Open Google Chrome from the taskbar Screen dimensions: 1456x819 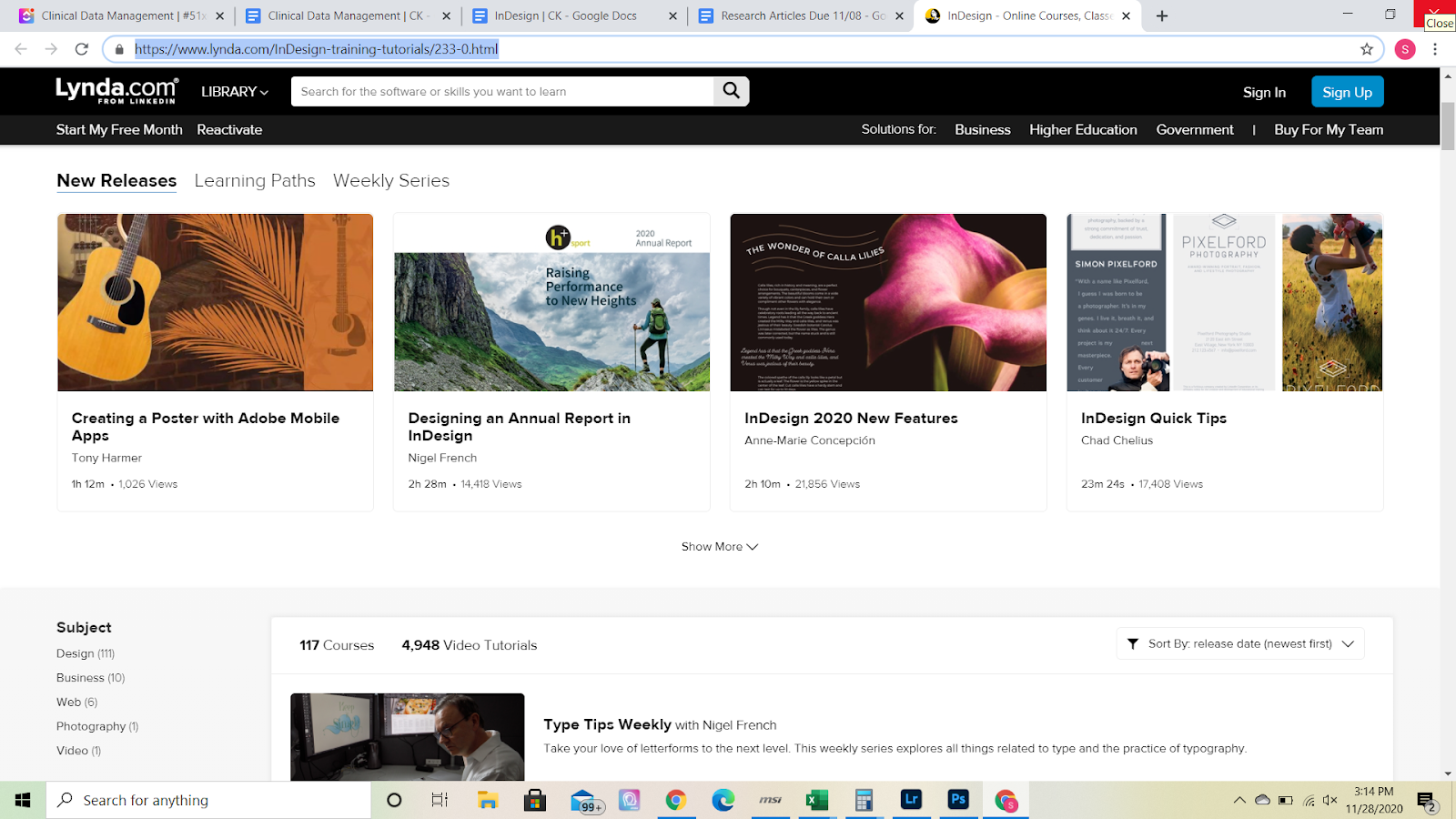tap(675, 800)
